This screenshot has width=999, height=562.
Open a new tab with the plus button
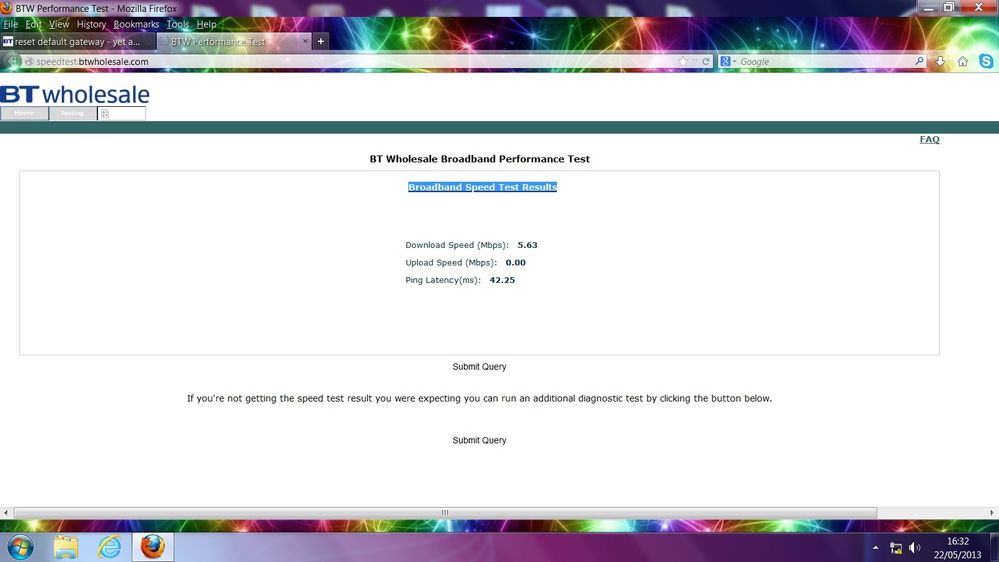[320, 41]
